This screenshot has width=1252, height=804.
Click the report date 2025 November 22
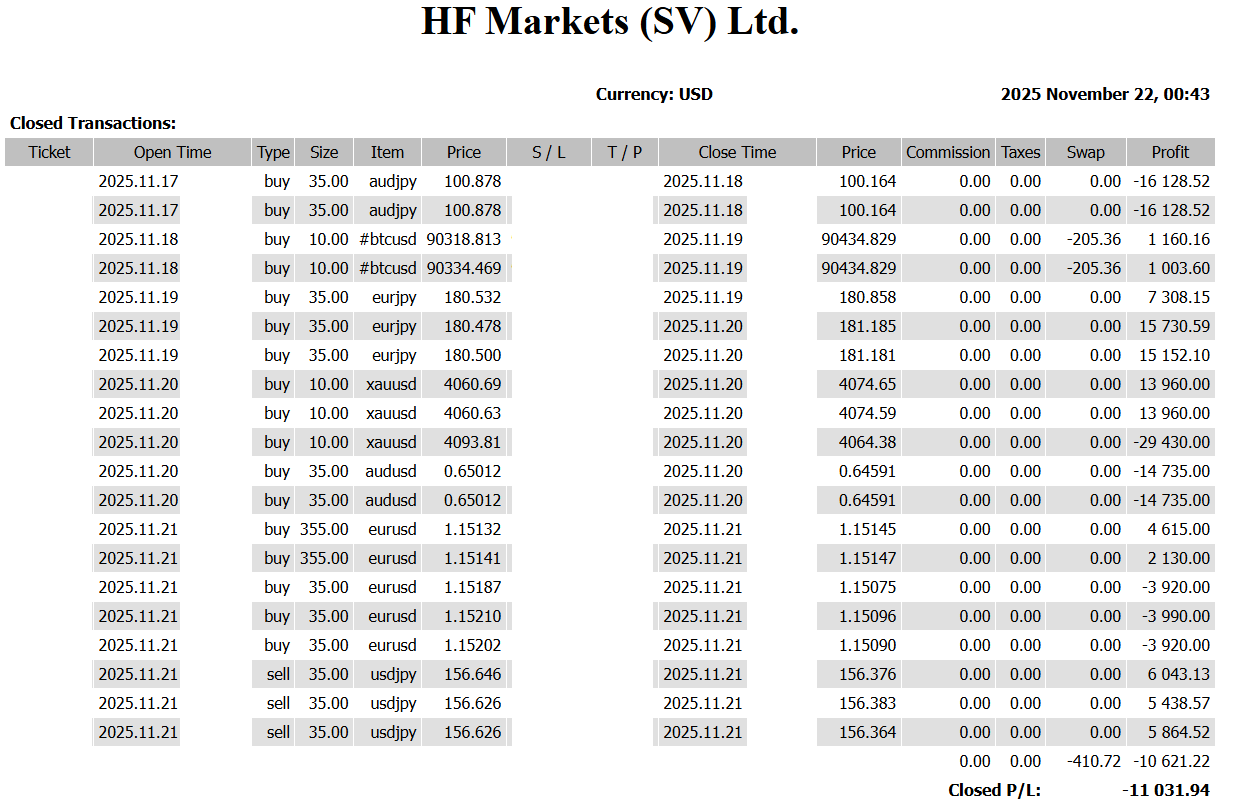click(x=1104, y=94)
